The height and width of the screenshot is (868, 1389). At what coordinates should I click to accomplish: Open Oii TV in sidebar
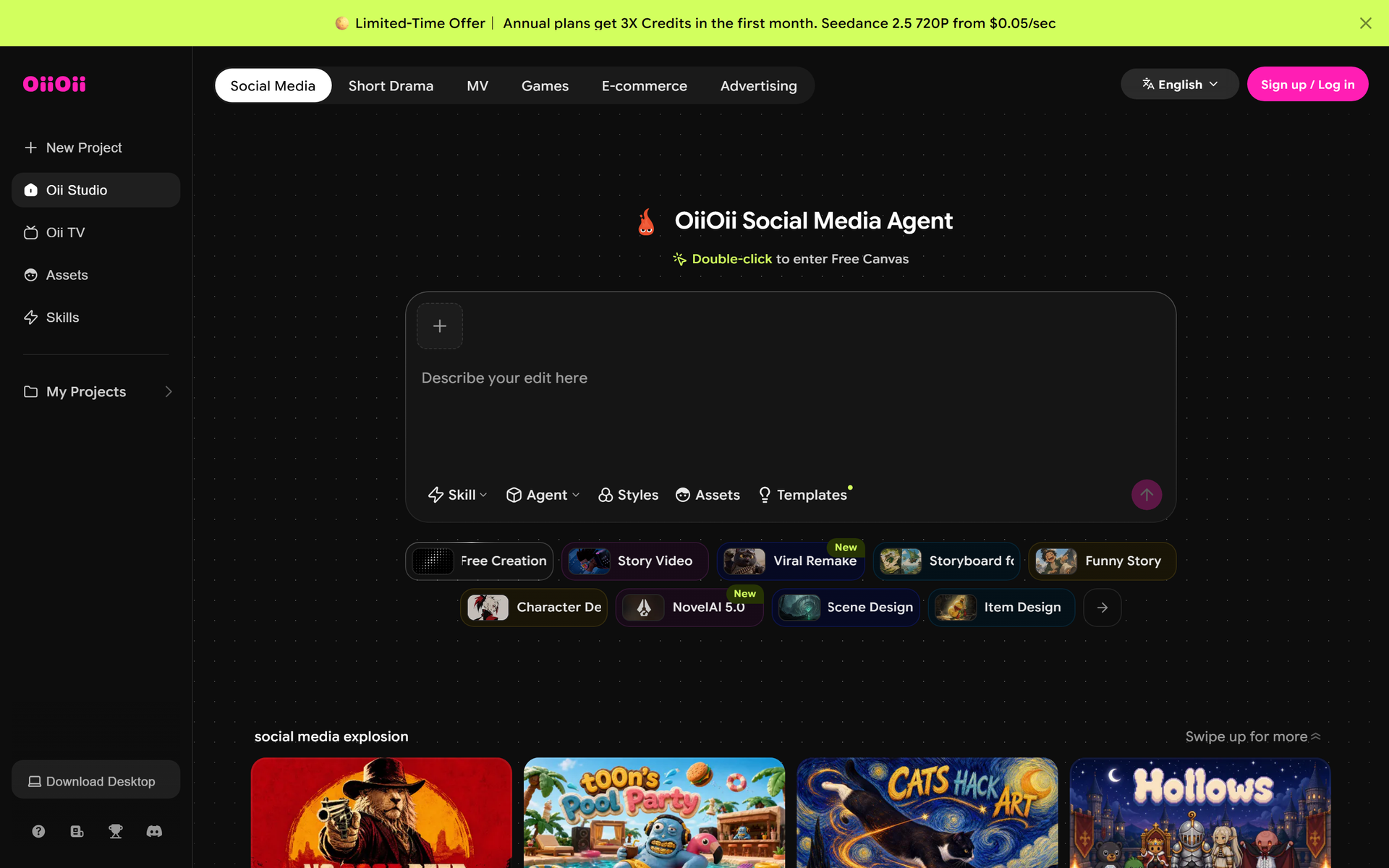click(x=95, y=232)
